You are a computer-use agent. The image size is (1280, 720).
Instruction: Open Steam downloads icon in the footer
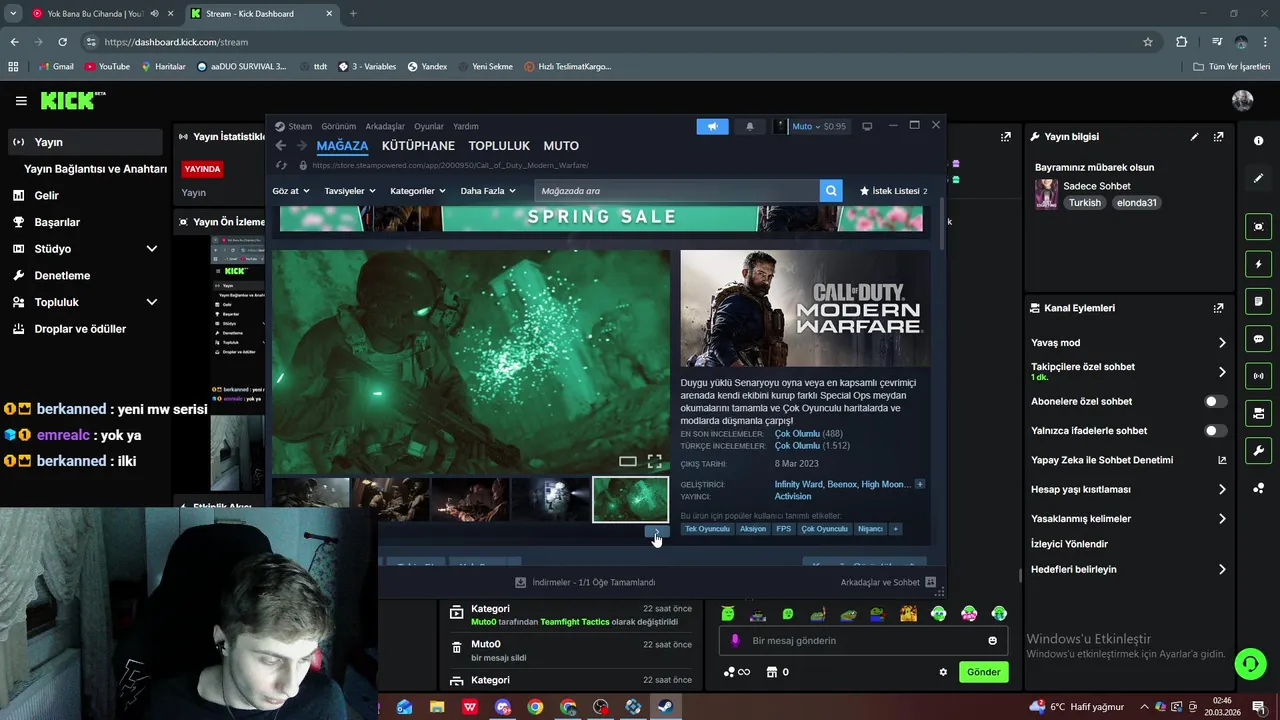(x=520, y=582)
